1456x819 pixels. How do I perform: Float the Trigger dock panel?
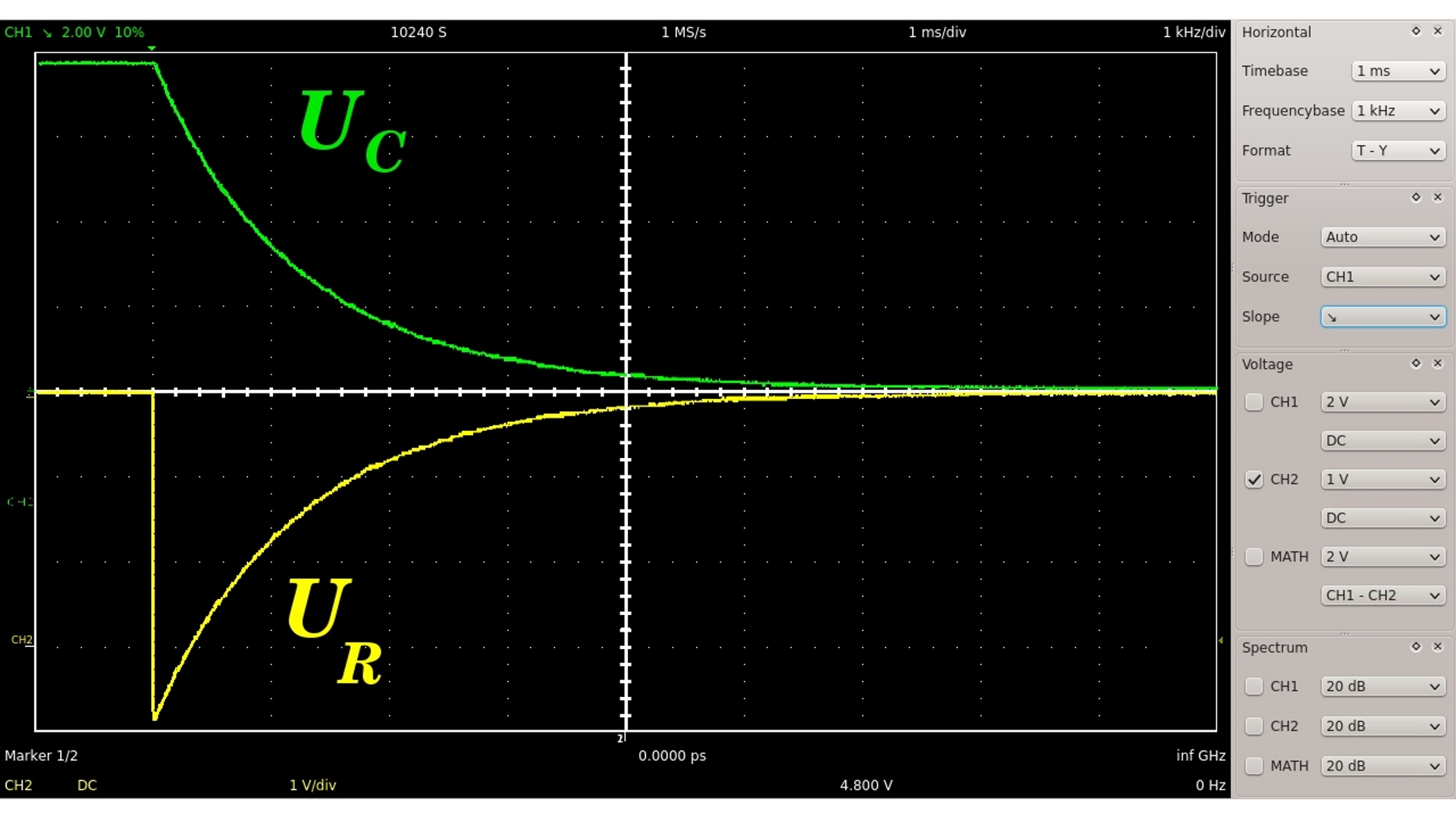coord(1416,197)
